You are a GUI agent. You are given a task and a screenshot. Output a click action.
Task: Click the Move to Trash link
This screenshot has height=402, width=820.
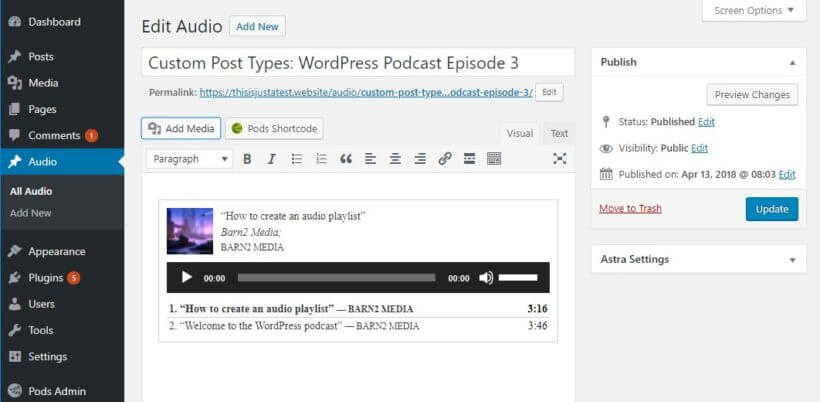(630, 209)
